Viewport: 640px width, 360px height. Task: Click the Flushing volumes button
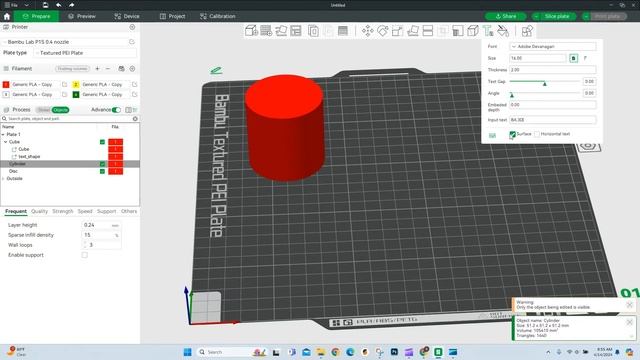(x=72, y=69)
